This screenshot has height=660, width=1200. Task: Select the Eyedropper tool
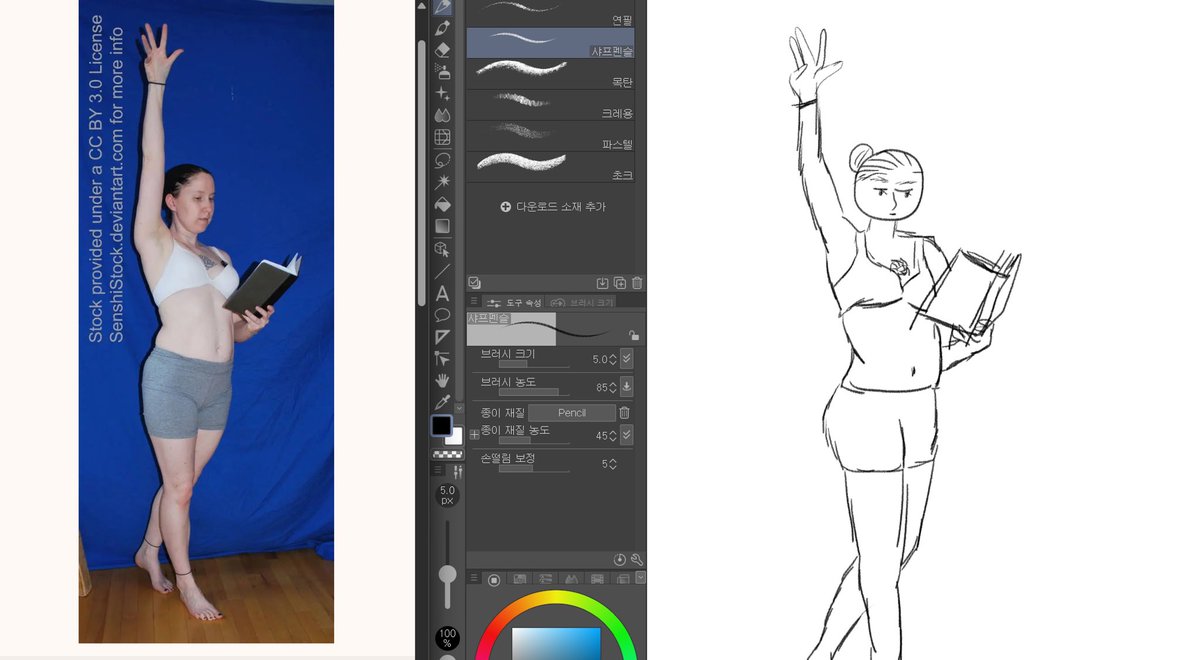click(x=442, y=402)
